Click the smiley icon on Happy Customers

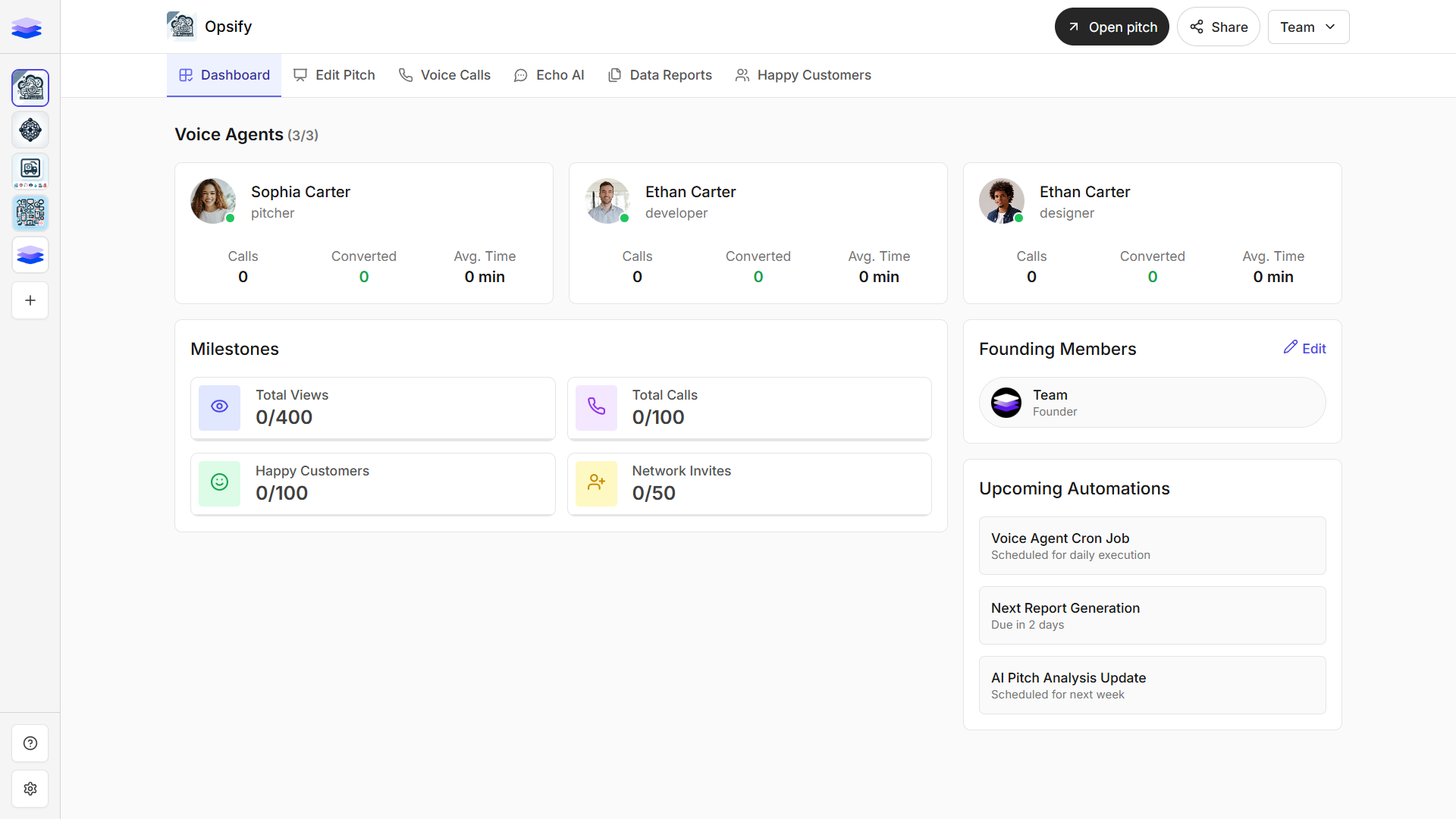pyautogui.click(x=219, y=483)
